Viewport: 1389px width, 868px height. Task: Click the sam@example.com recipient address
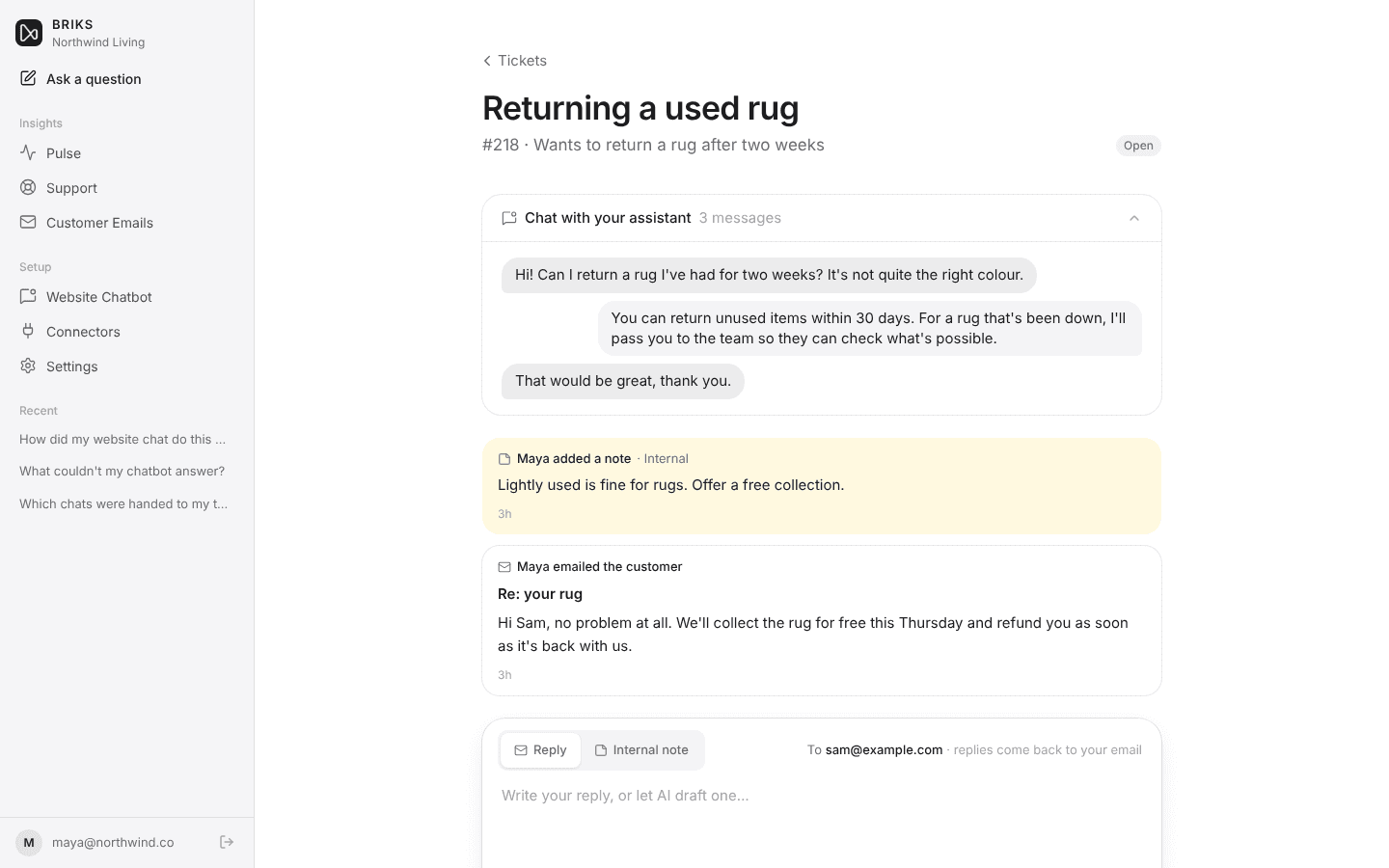[x=884, y=750]
